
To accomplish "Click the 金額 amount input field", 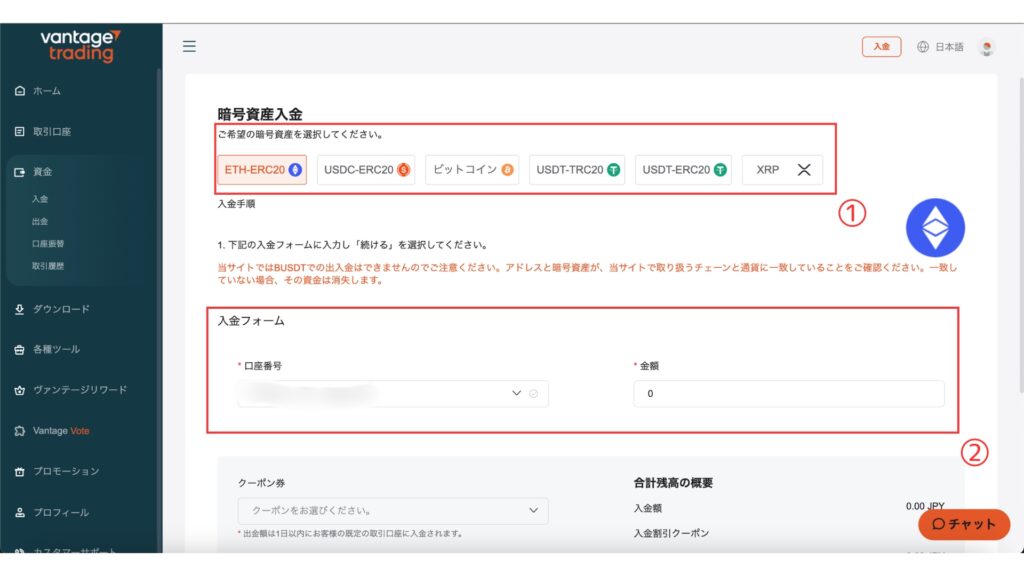I will 788,394.
